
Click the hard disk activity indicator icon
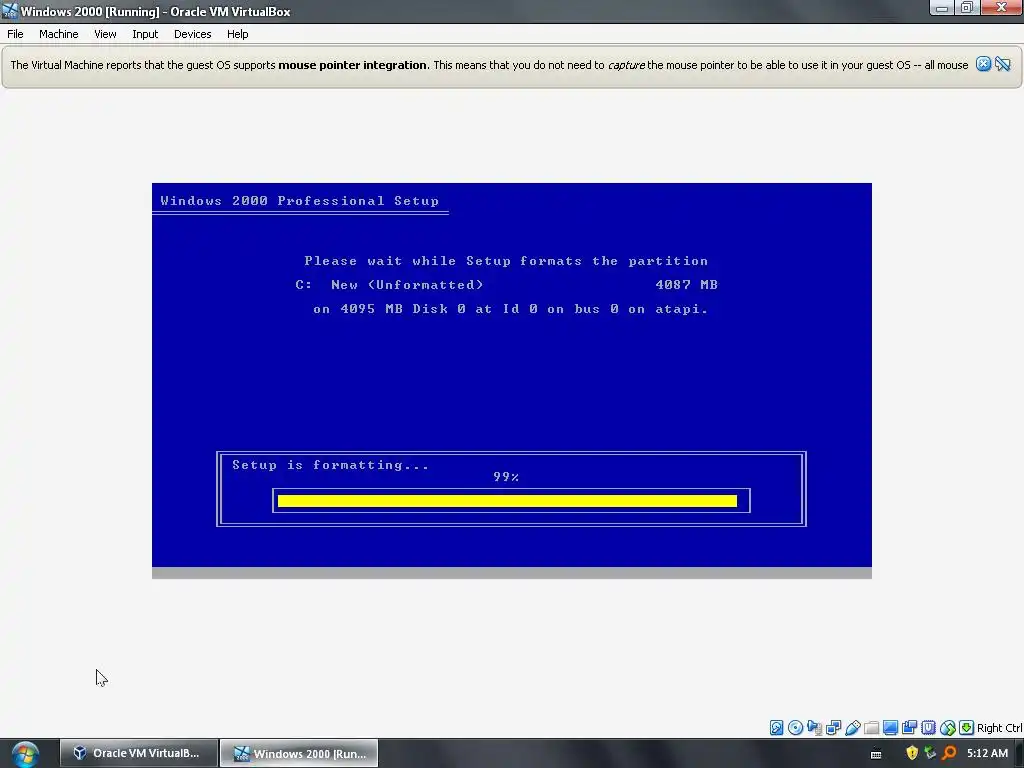tap(776, 728)
